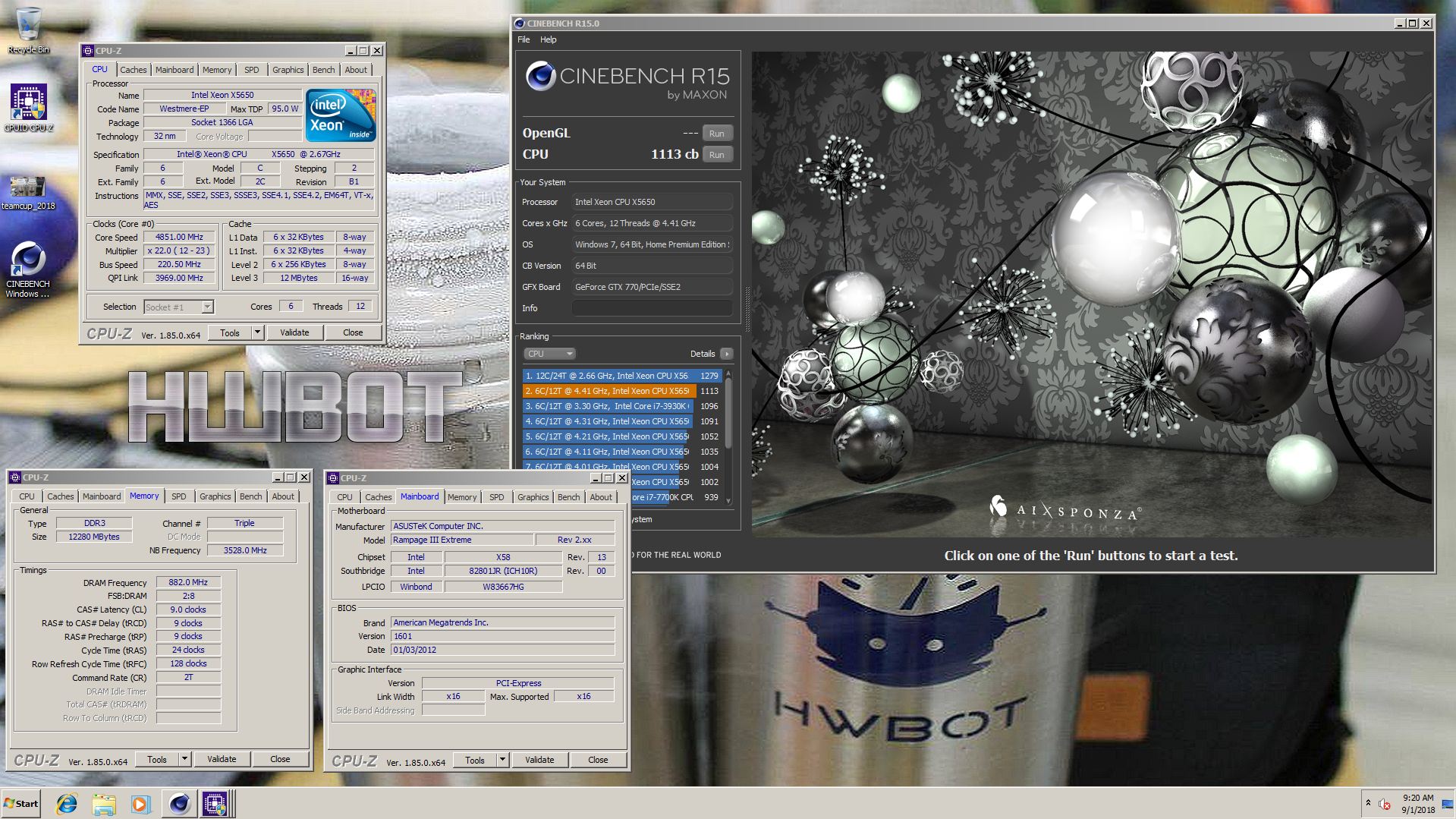Click the network tray icon
Viewport: 1456px width, 819px height.
(1447, 804)
